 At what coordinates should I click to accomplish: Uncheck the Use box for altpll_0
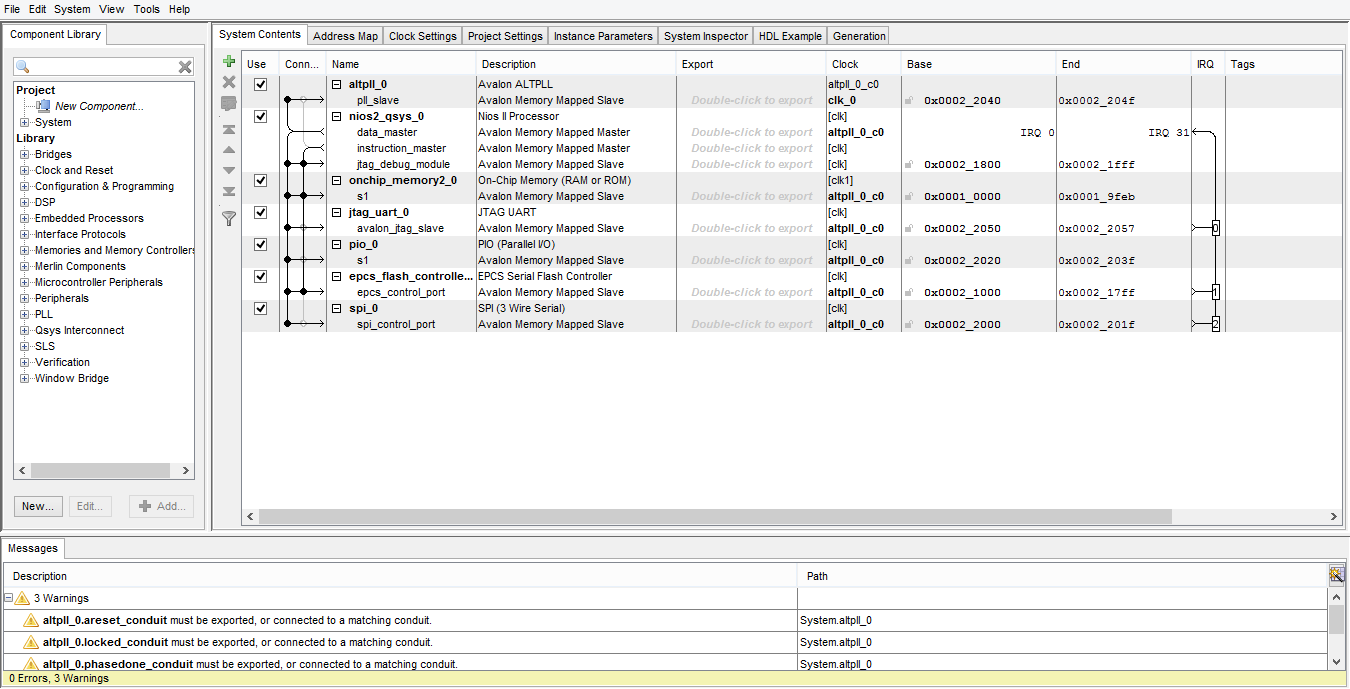click(x=261, y=84)
